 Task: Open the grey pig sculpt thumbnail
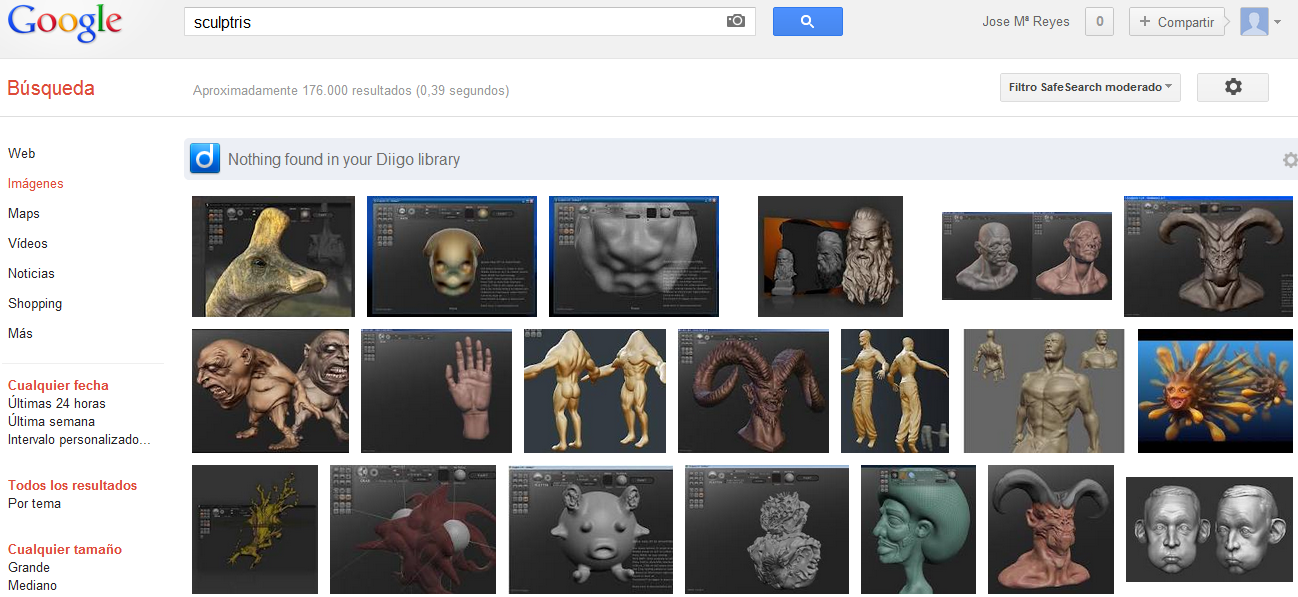pyautogui.click(x=590, y=529)
